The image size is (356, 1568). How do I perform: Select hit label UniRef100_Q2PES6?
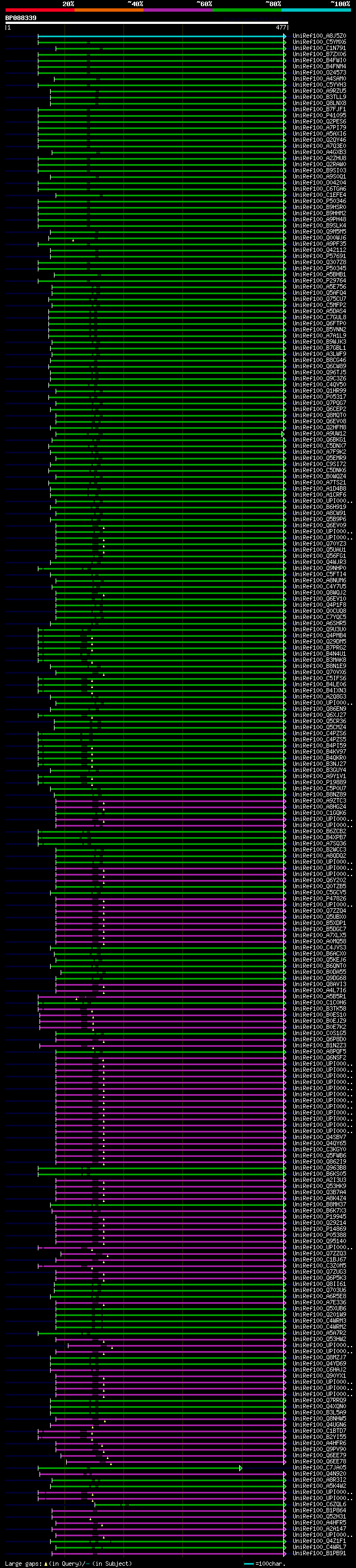(319, 121)
